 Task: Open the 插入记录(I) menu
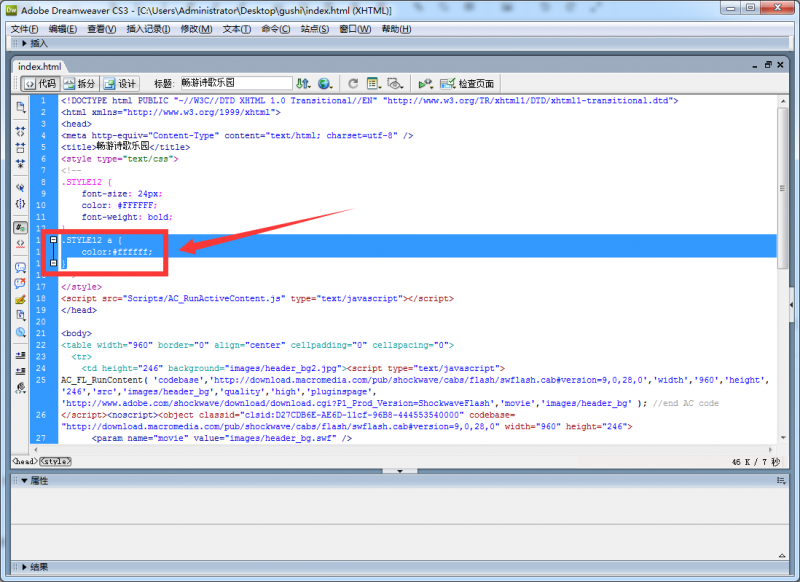click(148, 29)
